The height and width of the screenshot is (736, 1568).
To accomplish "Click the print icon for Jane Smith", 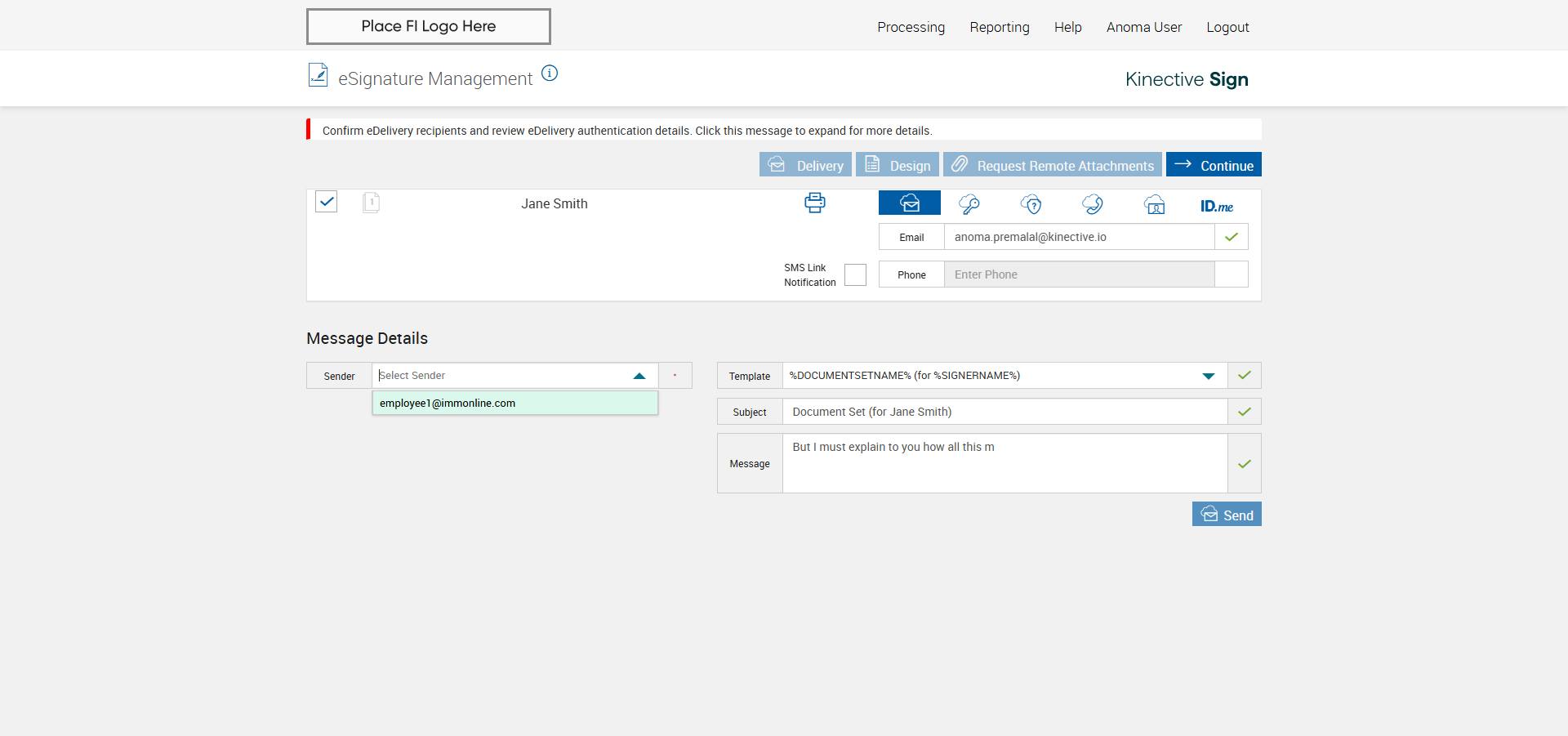I will [x=814, y=203].
